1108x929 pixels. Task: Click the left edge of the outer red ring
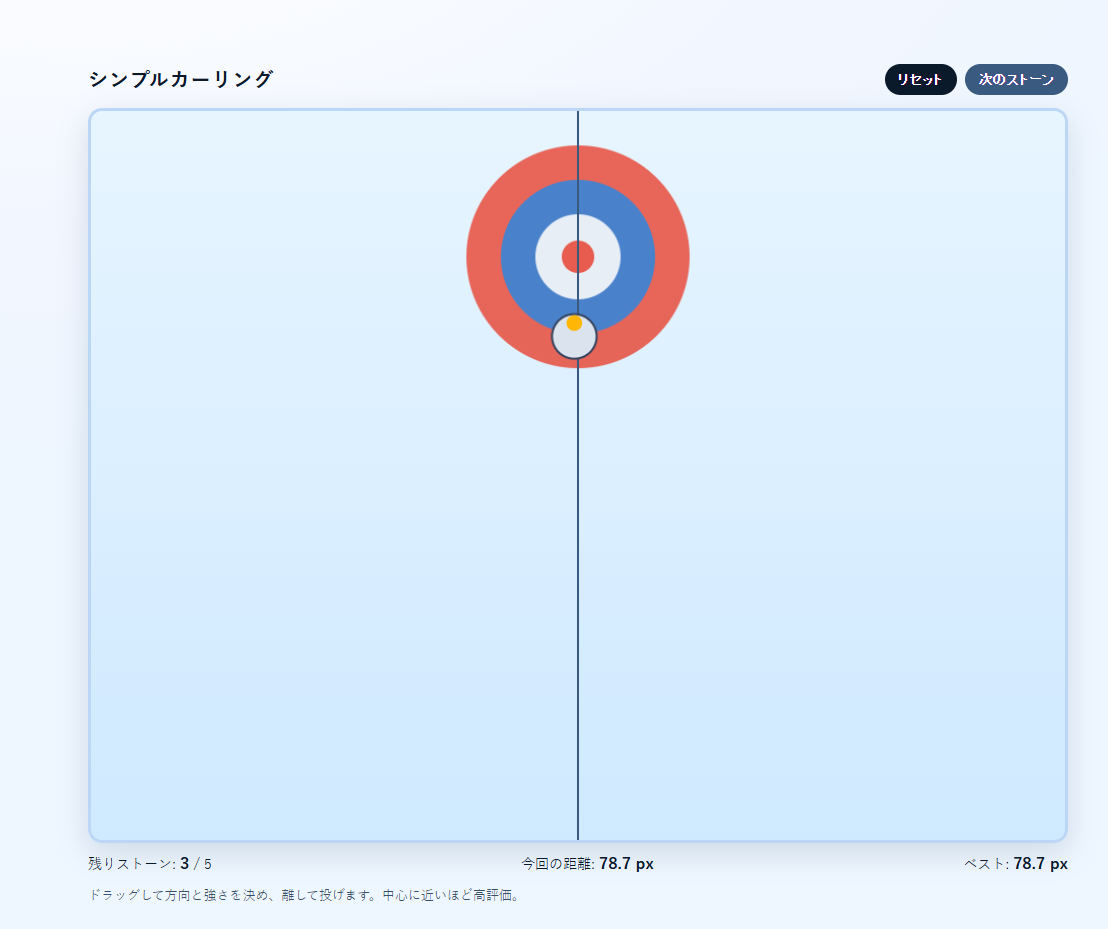(x=483, y=257)
